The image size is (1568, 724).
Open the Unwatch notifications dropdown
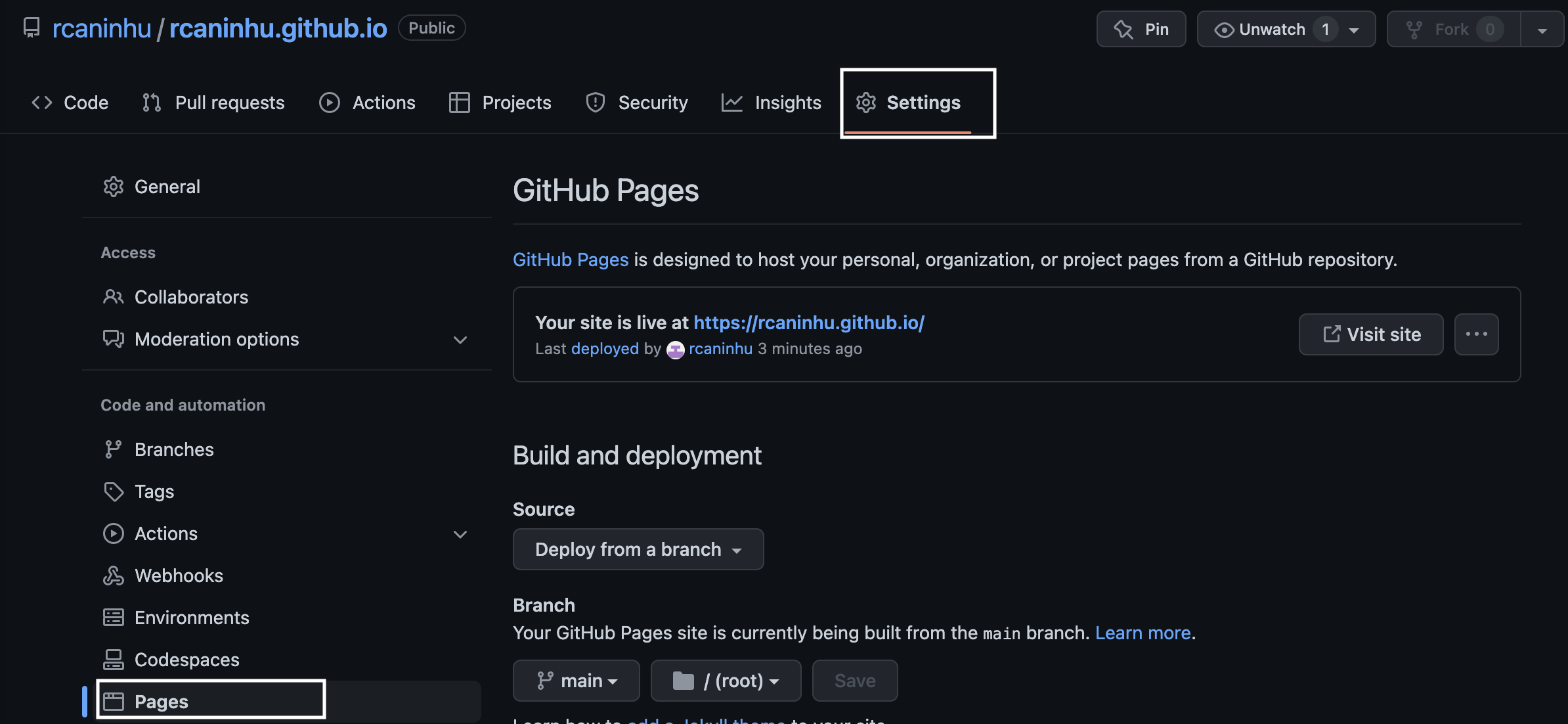click(1286, 29)
